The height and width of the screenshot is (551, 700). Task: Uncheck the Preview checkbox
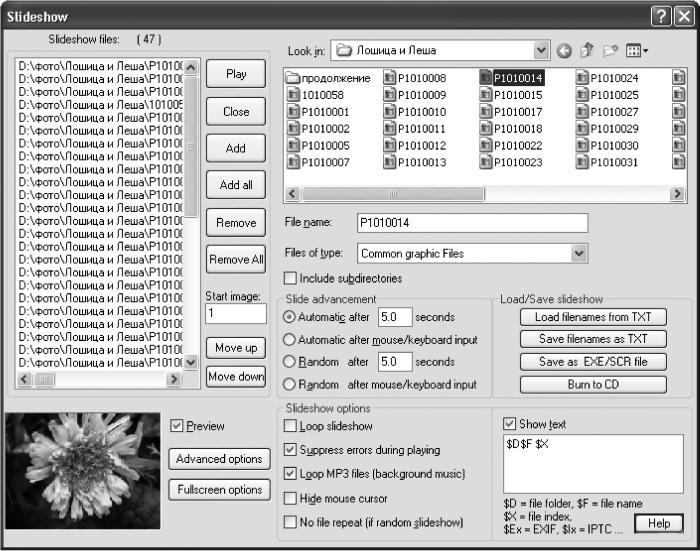click(x=177, y=426)
